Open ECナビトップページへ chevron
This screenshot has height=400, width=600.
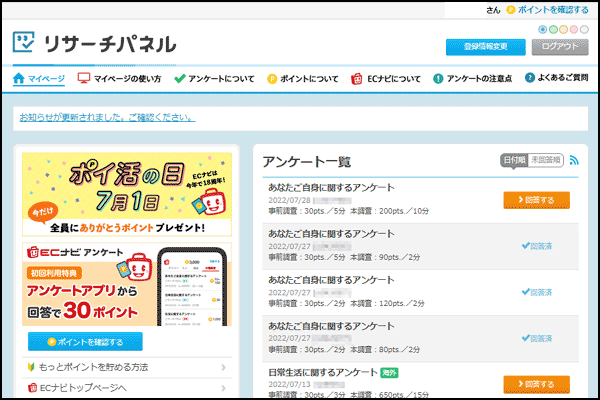point(224,388)
